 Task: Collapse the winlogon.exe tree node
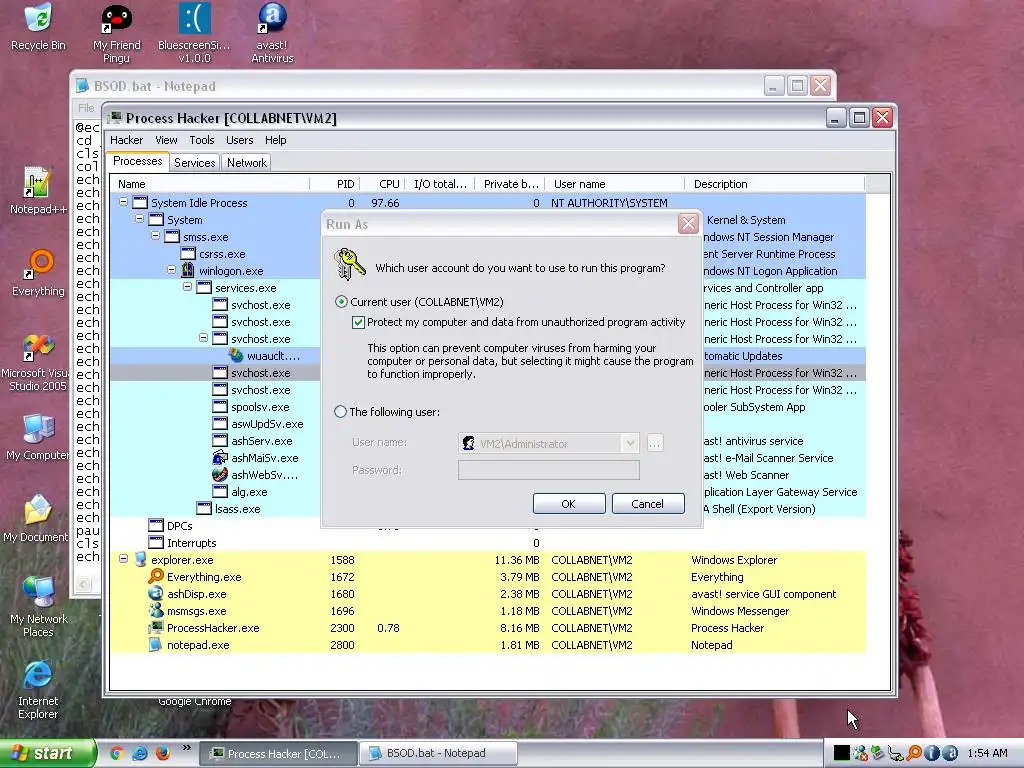171,270
